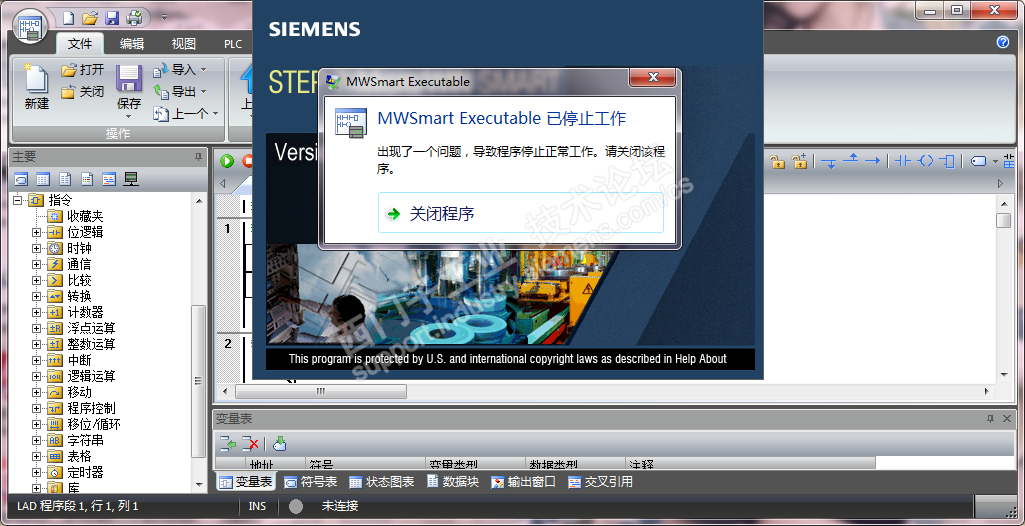
Task: Click status chart icon in 主要 toolbar
Action: [43, 179]
